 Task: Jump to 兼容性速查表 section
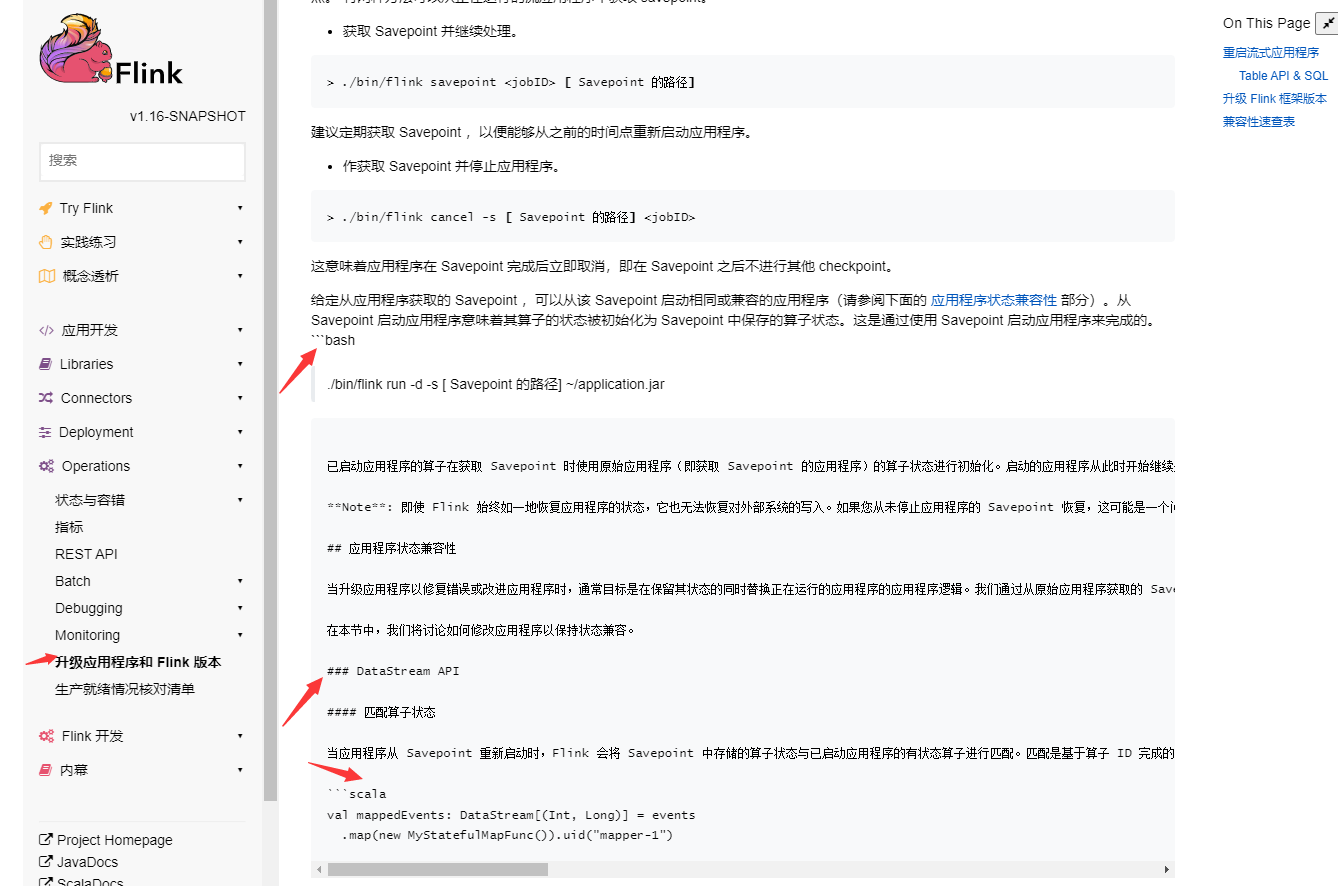click(1259, 122)
